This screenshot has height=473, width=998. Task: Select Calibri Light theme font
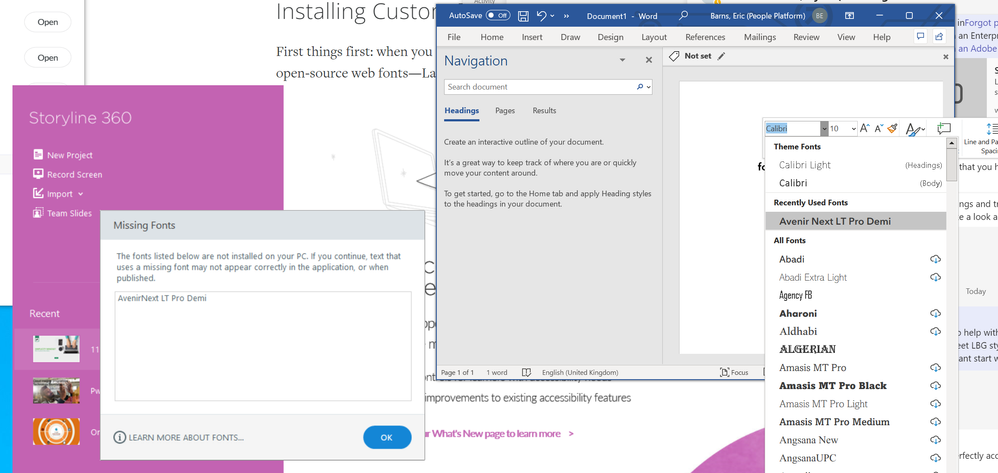[x=855, y=165]
